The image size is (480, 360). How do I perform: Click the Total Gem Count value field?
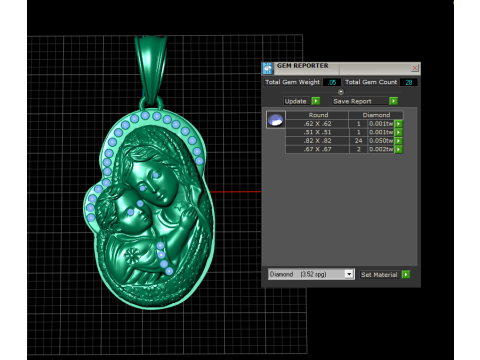point(409,82)
